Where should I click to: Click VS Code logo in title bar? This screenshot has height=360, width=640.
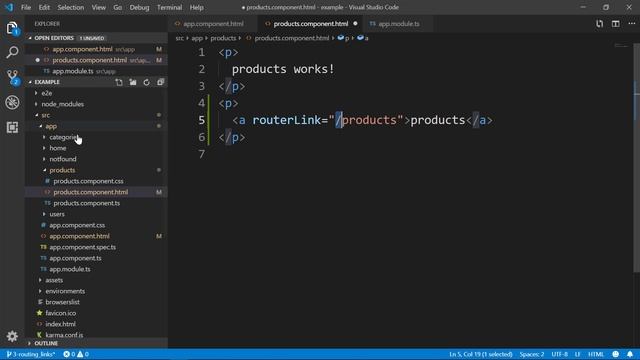(x=9, y=7)
